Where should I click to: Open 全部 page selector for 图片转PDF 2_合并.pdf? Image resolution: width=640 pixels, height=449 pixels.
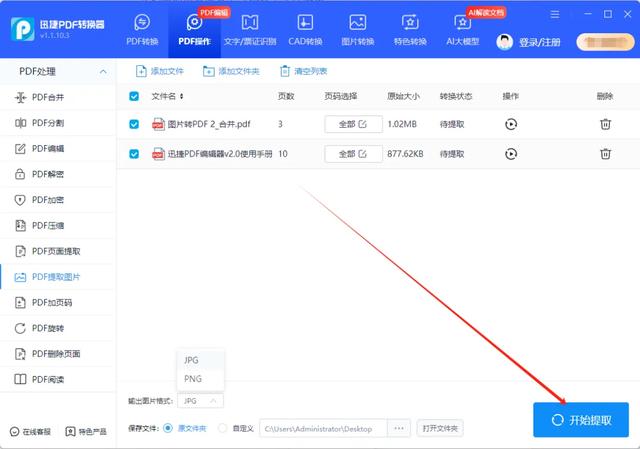click(353, 124)
